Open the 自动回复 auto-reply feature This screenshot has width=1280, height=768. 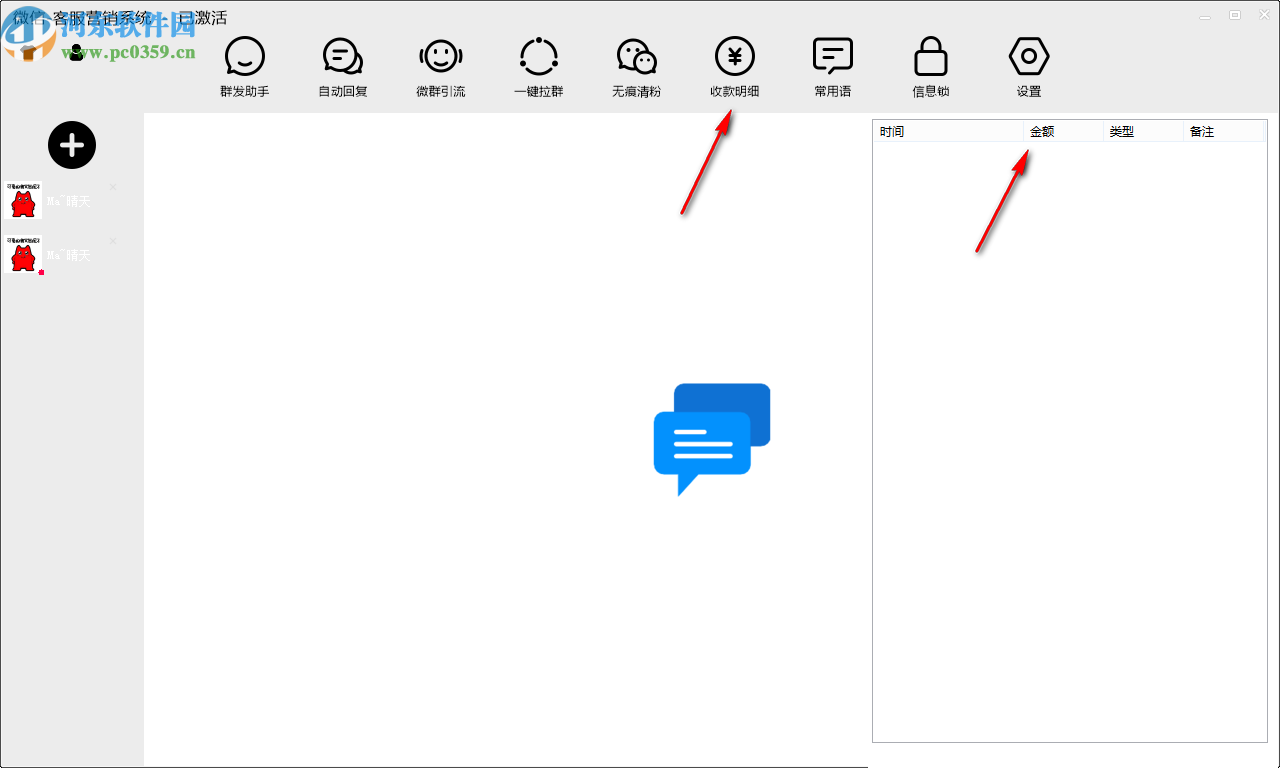tap(343, 67)
